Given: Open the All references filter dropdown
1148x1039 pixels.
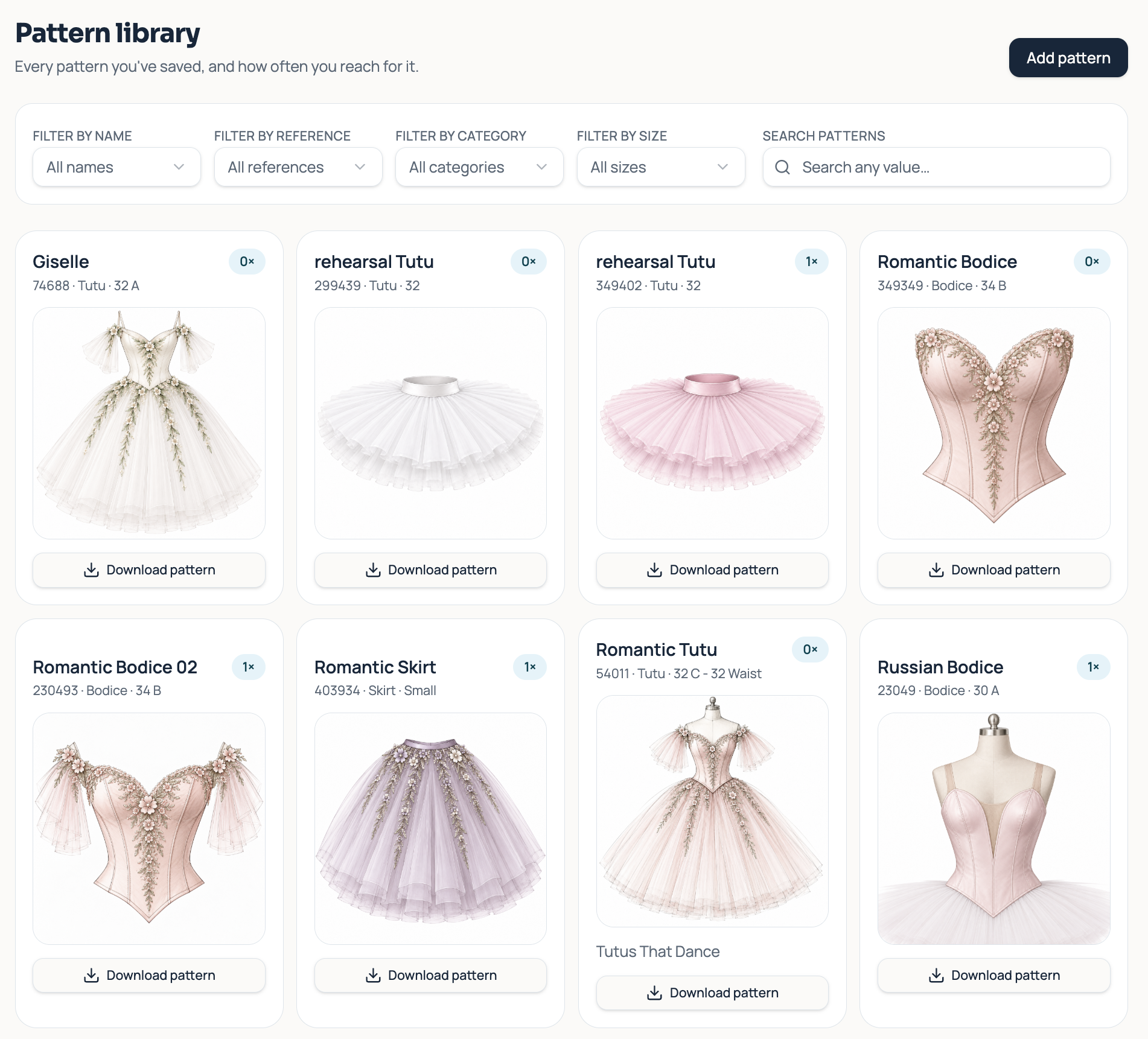Looking at the screenshot, I should click(298, 167).
